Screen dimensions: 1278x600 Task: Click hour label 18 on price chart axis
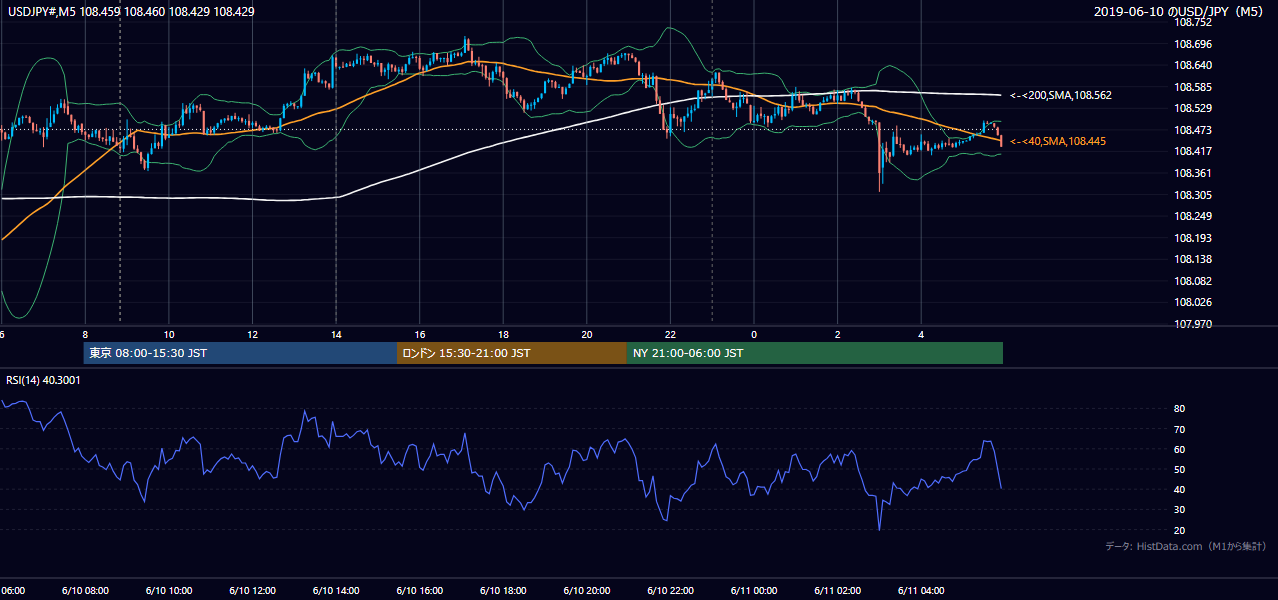[503, 334]
